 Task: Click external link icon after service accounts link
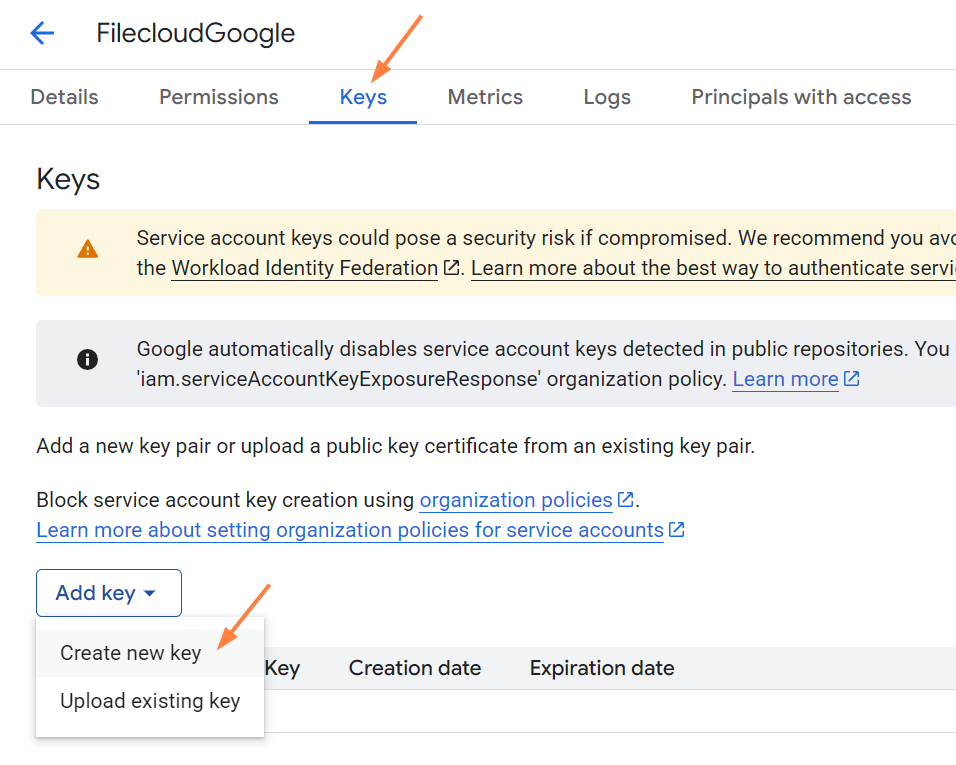[677, 530]
